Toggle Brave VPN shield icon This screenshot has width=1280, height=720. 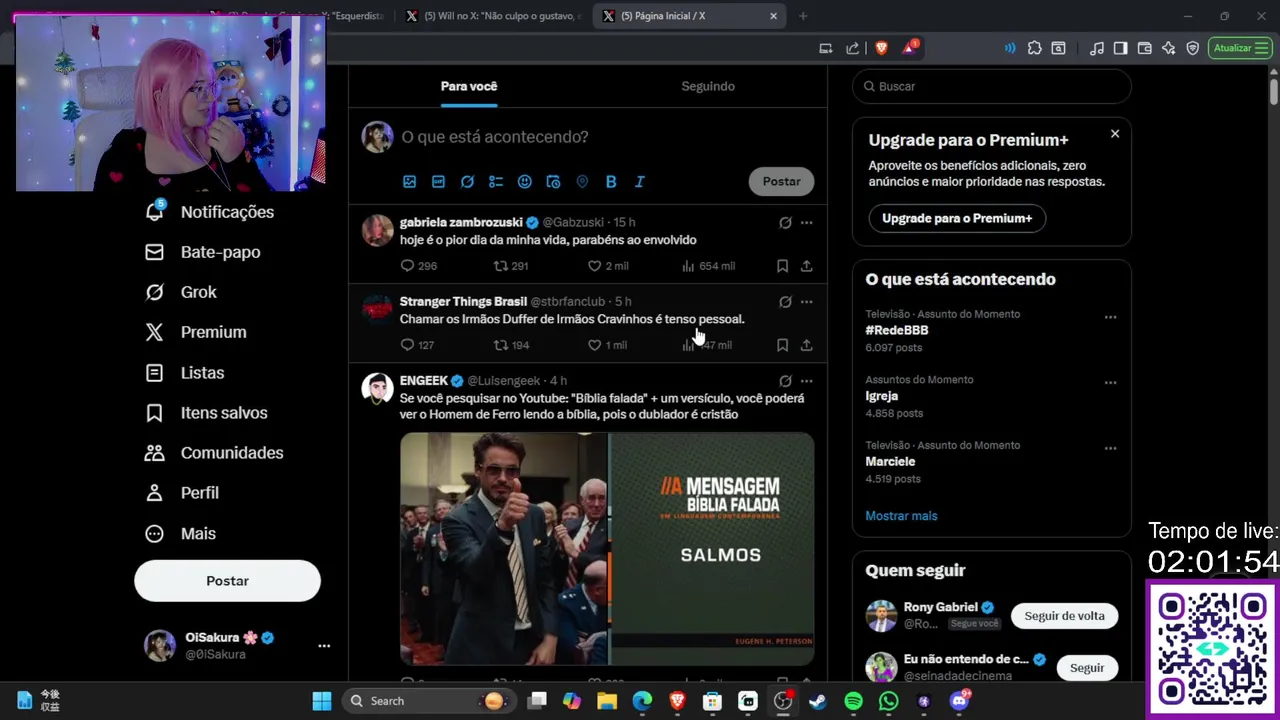(x=1192, y=48)
